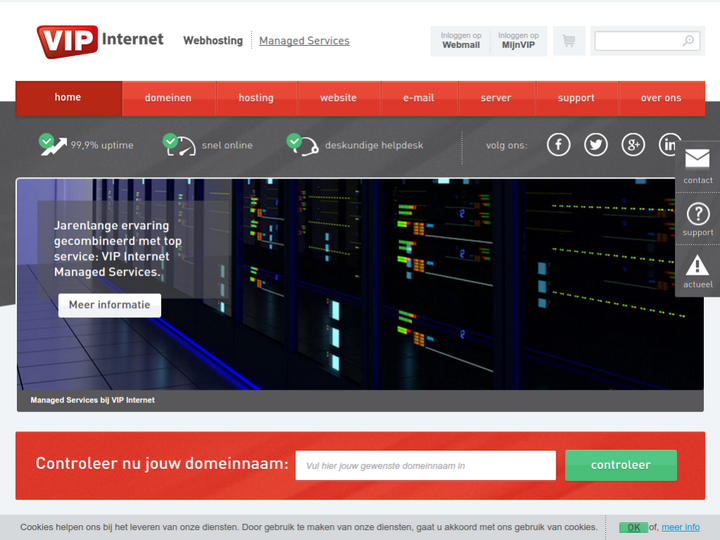The height and width of the screenshot is (540, 720).
Task: Open the shopping cart icon
Action: 569,41
